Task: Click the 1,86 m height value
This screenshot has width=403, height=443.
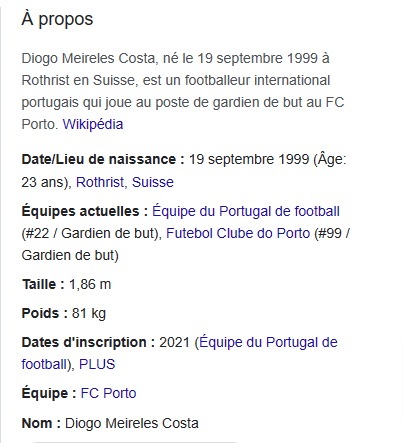Action: 90,284
